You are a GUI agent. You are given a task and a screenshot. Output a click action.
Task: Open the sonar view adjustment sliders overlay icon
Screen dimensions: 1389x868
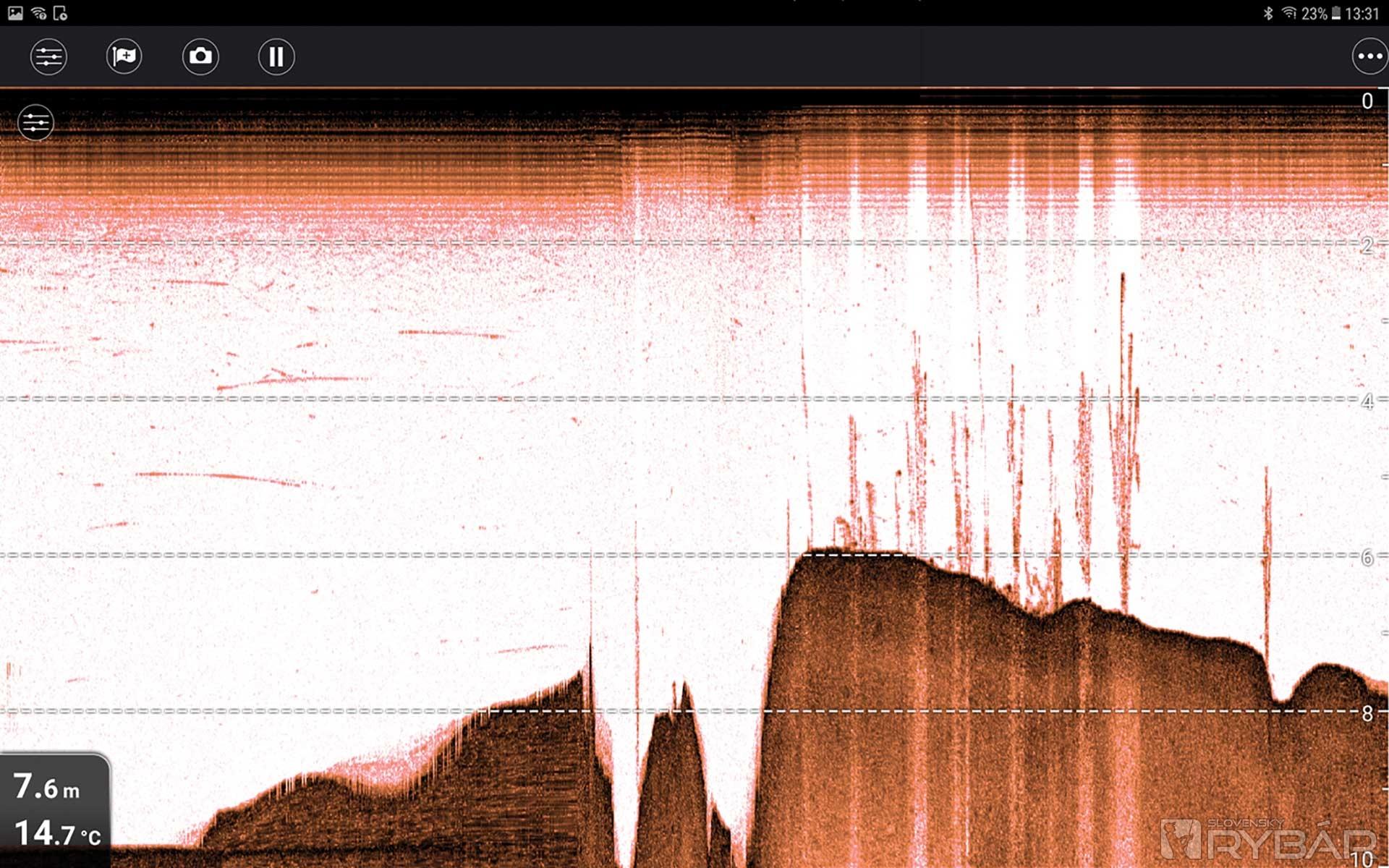[35, 122]
